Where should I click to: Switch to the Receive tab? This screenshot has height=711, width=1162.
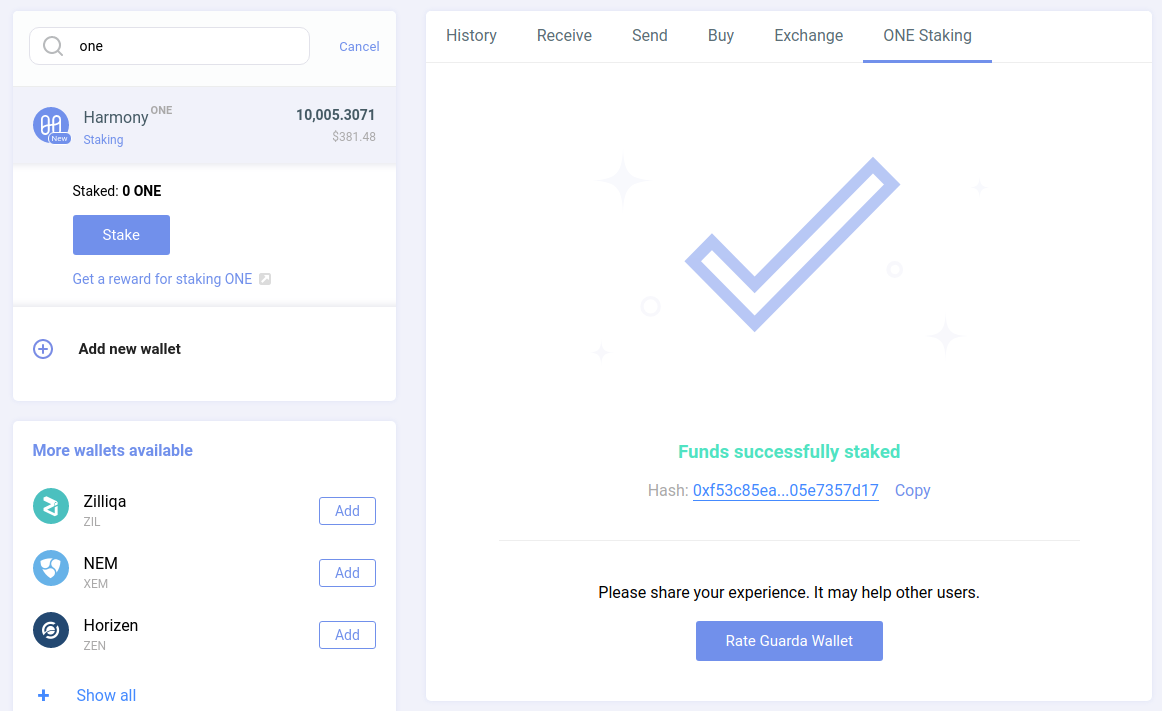coord(564,36)
